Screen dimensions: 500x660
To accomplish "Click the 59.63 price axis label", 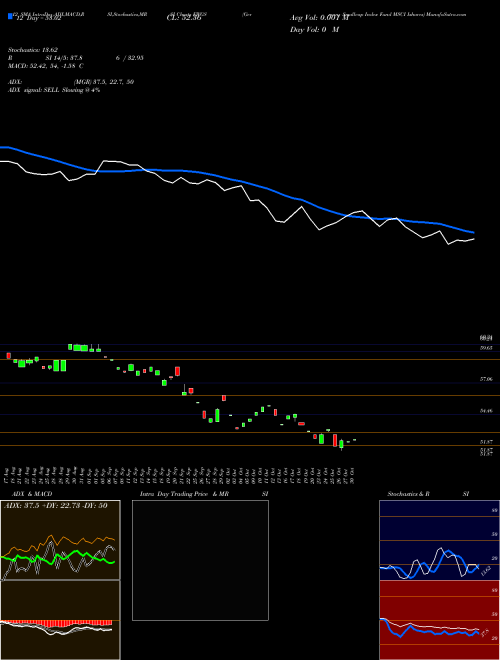I will (x=487, y=348).
